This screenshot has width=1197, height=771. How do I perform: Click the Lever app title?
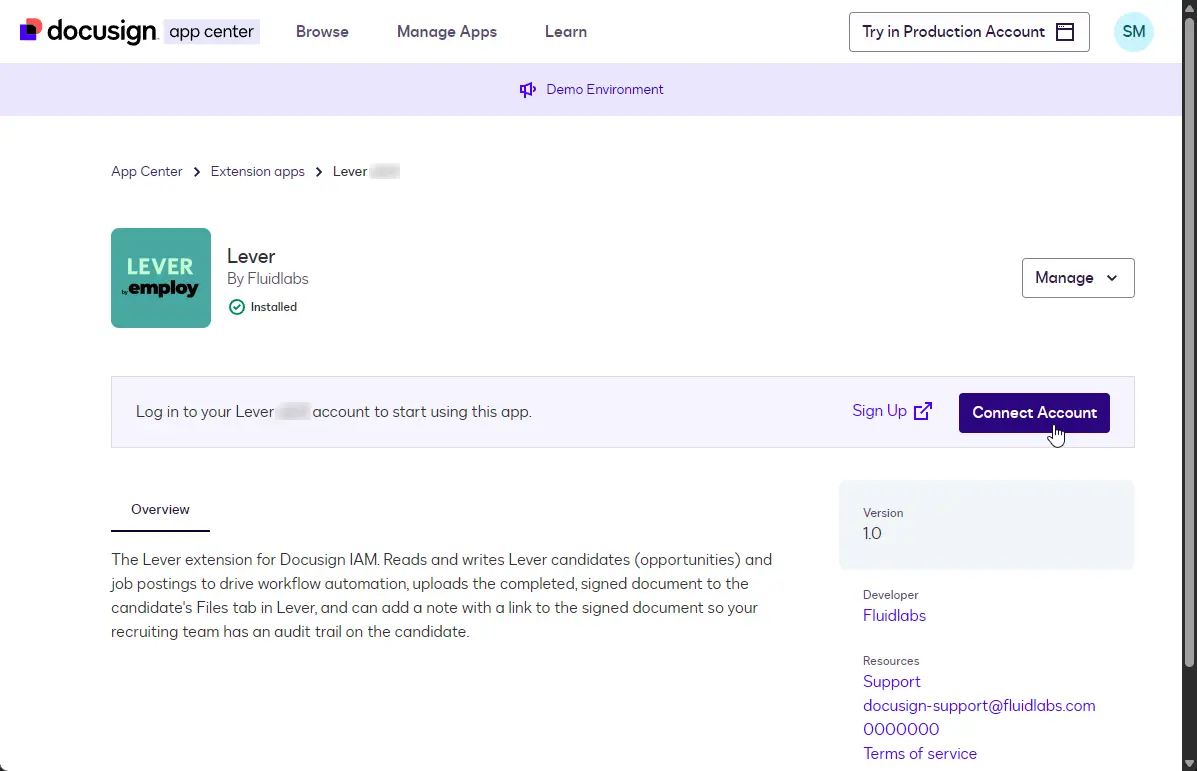[251, 256]
